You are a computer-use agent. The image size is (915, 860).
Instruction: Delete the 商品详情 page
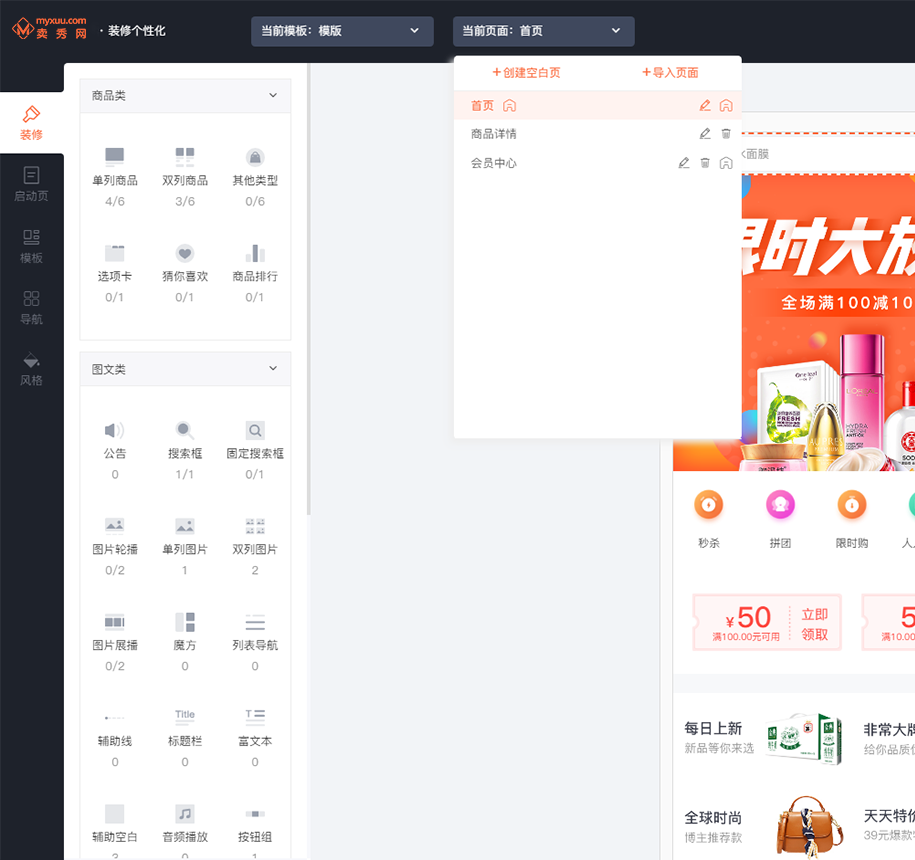point(726,134)
